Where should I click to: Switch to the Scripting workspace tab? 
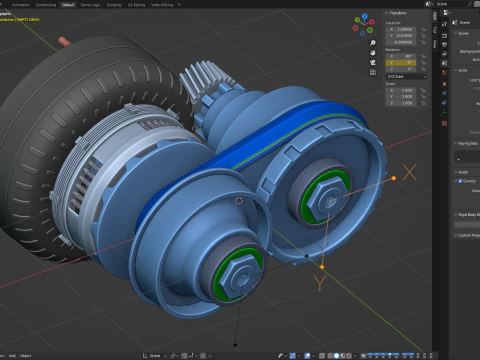pyautogui.click(x=114, y=5)
